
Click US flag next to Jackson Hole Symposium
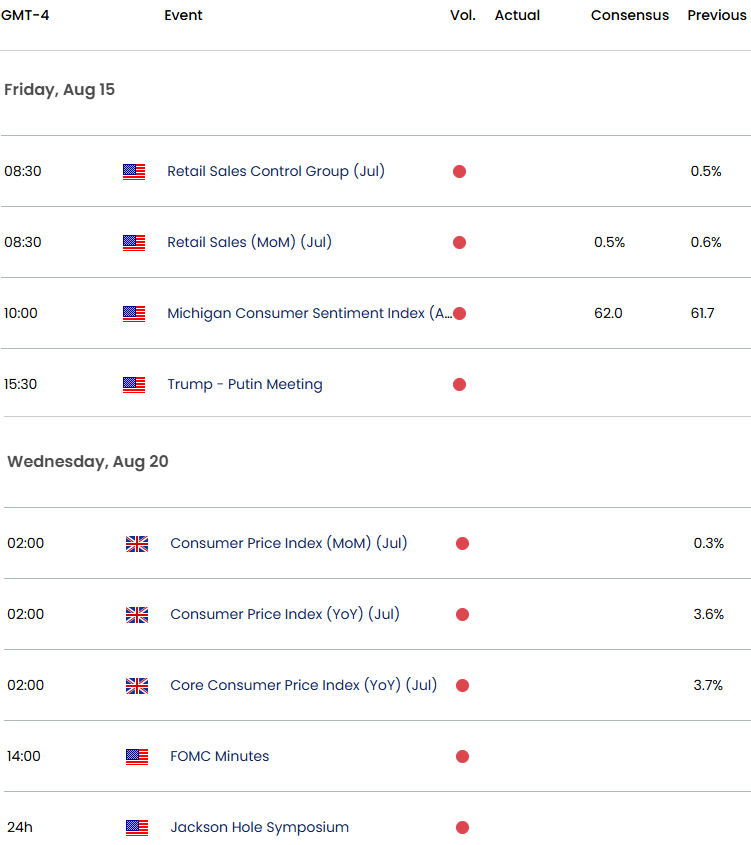tap(137, 828)
